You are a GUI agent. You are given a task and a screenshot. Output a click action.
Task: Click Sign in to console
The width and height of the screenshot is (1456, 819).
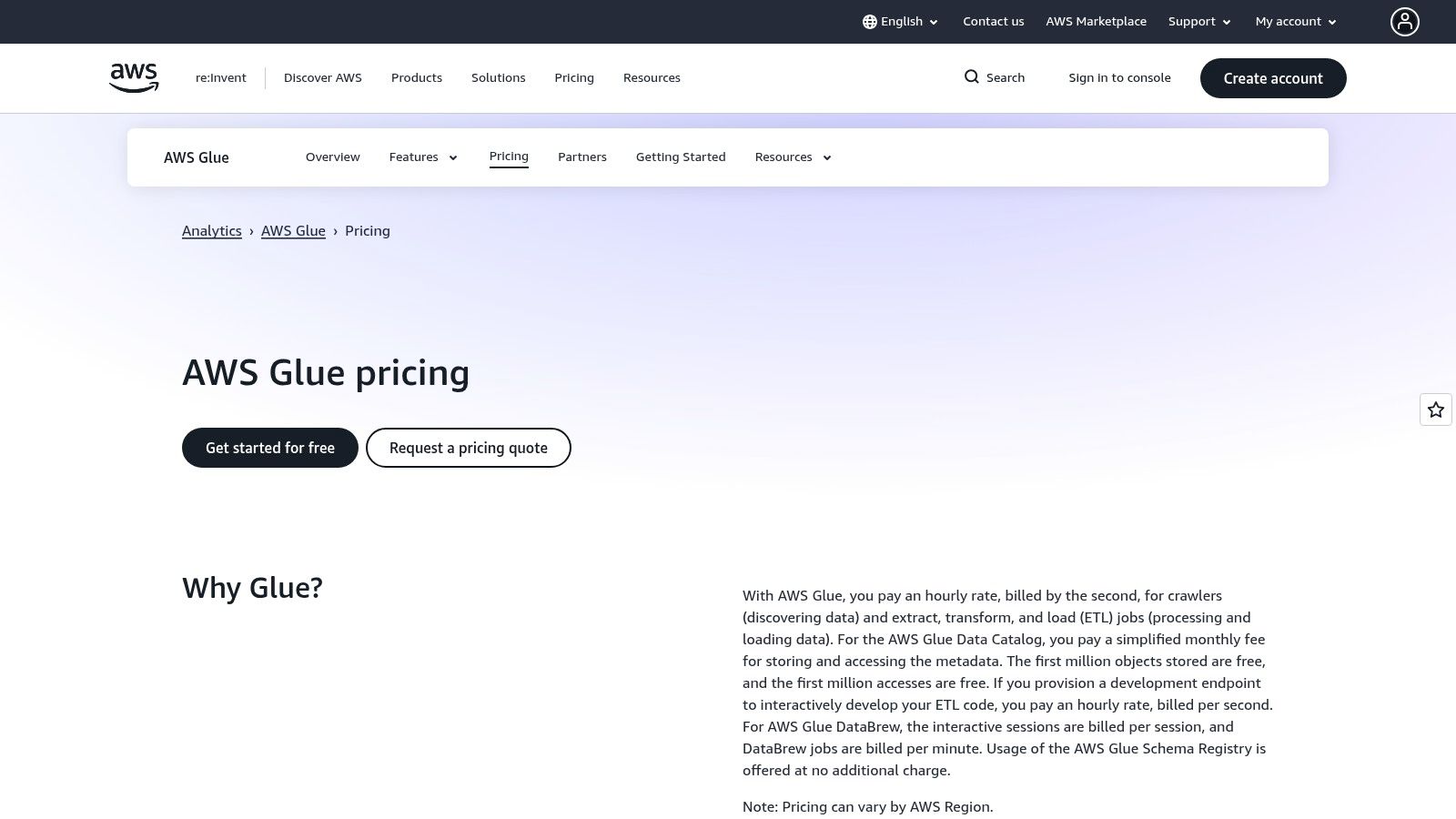pyautogui.click(x=1119, y=78)
